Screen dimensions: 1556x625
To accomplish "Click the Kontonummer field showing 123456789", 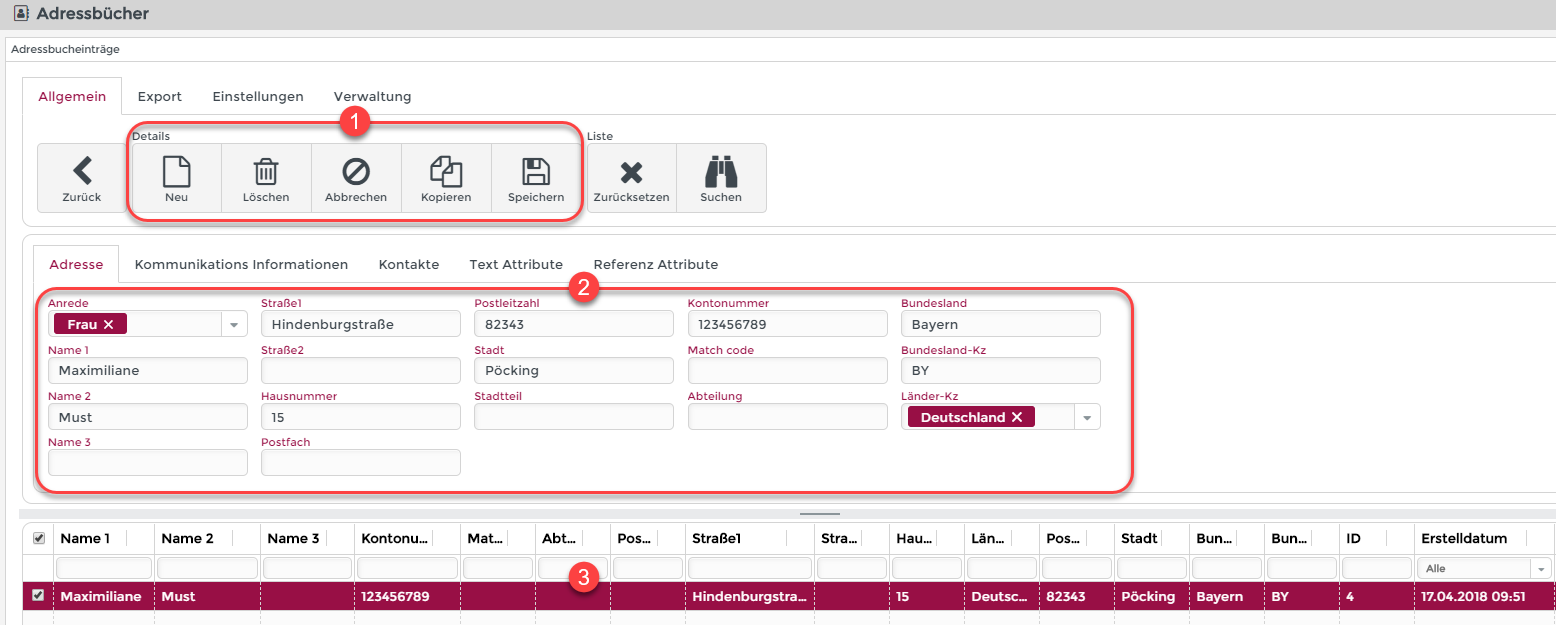I will pyautogui.click(x=788, y=324).
